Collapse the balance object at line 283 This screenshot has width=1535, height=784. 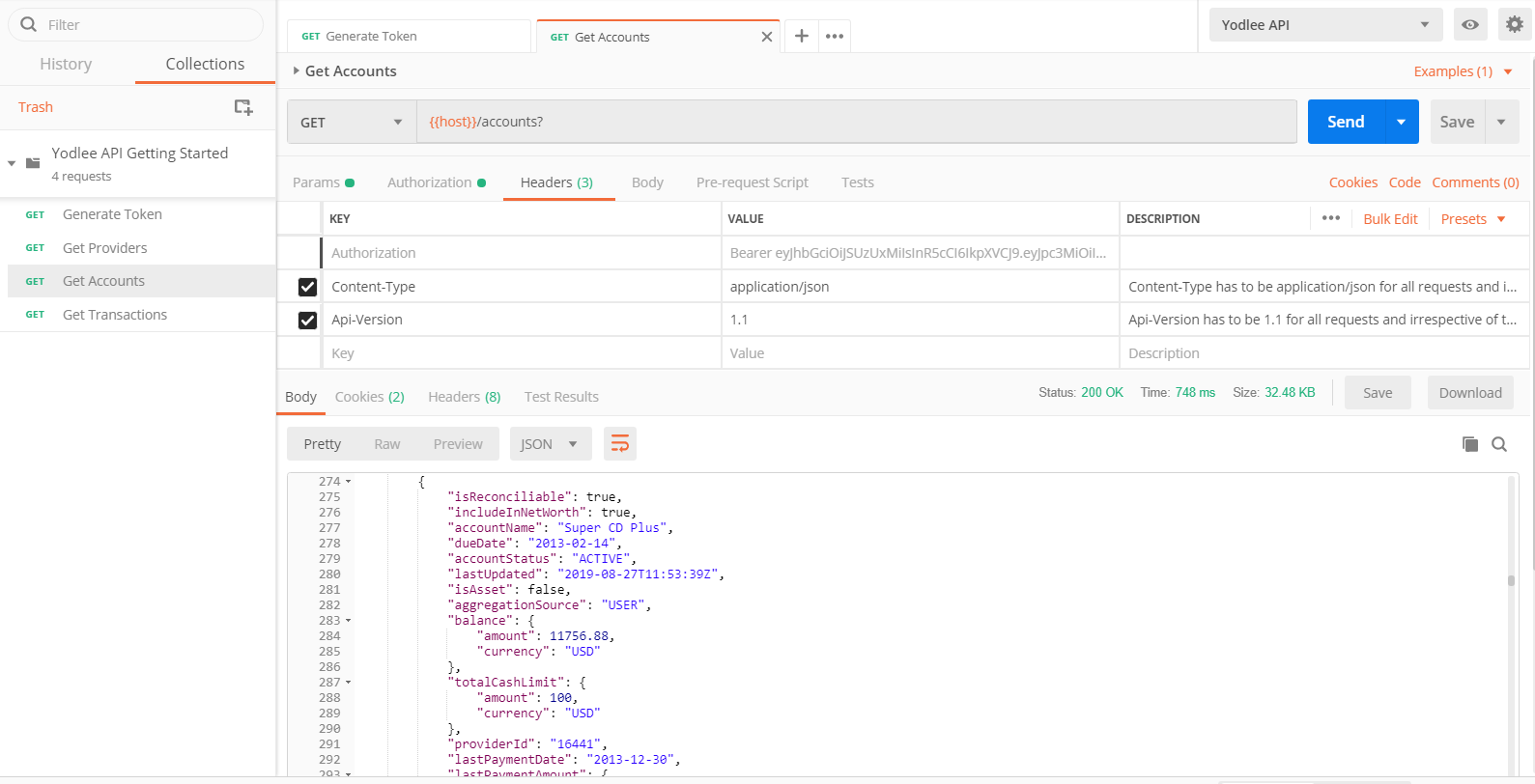349,621
